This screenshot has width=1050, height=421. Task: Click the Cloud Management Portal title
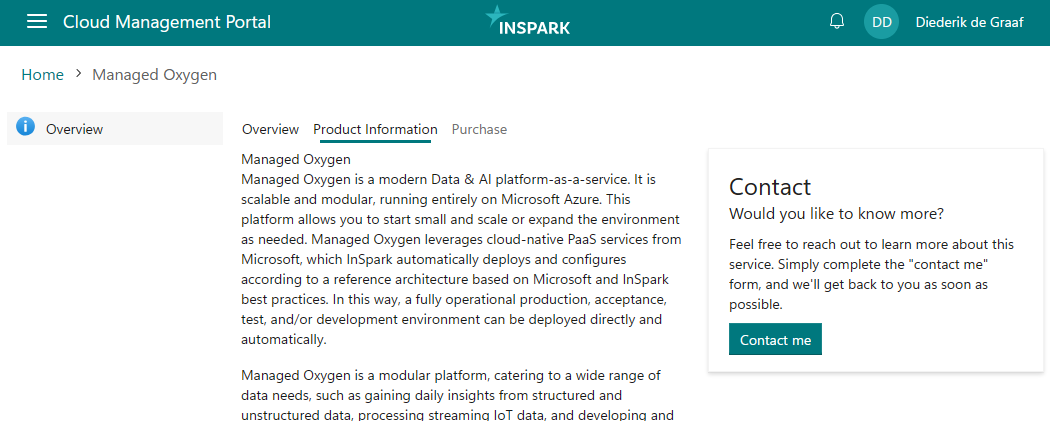click(x=167, y=22)
